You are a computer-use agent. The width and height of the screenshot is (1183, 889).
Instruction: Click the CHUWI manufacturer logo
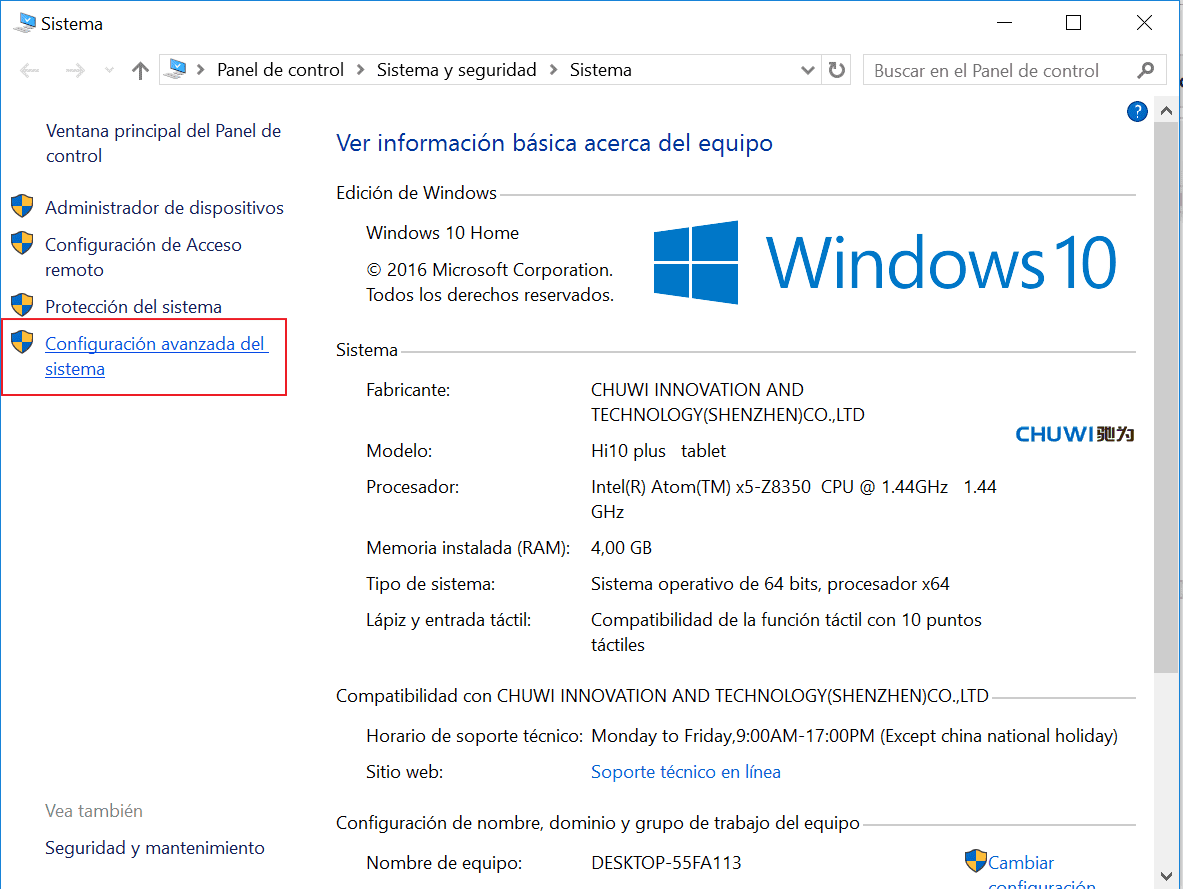pos(1074,434)
